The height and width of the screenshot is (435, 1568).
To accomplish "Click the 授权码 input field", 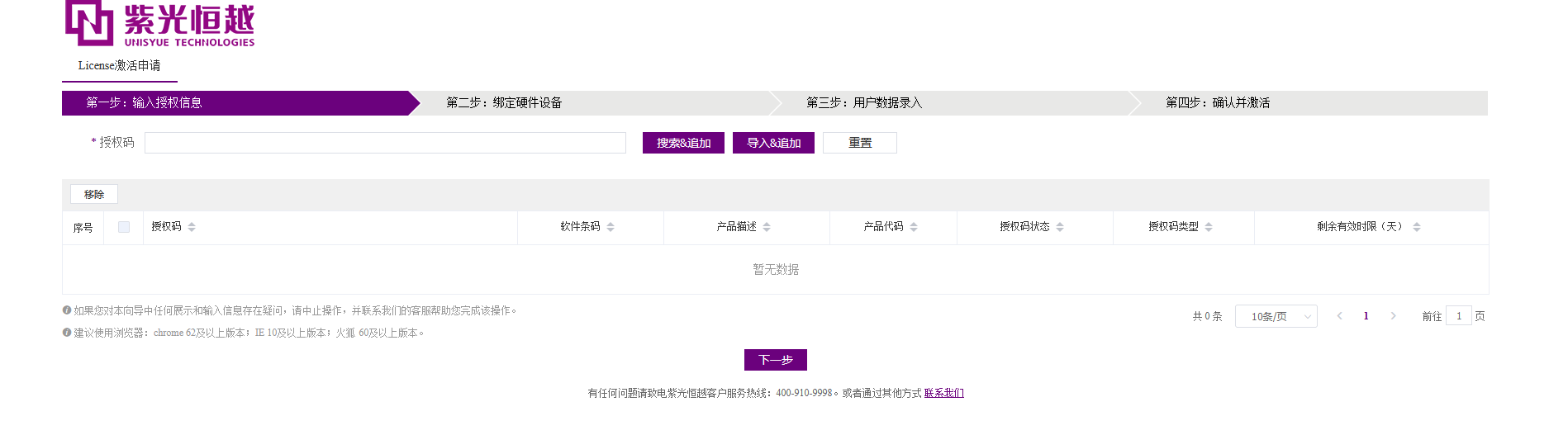I will coord(385,143).
